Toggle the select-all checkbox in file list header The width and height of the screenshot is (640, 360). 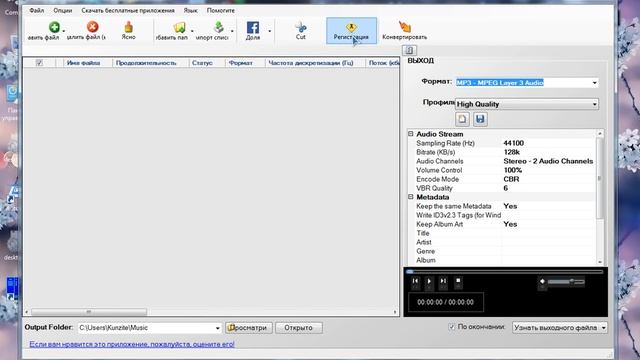(x=39, y=62)
